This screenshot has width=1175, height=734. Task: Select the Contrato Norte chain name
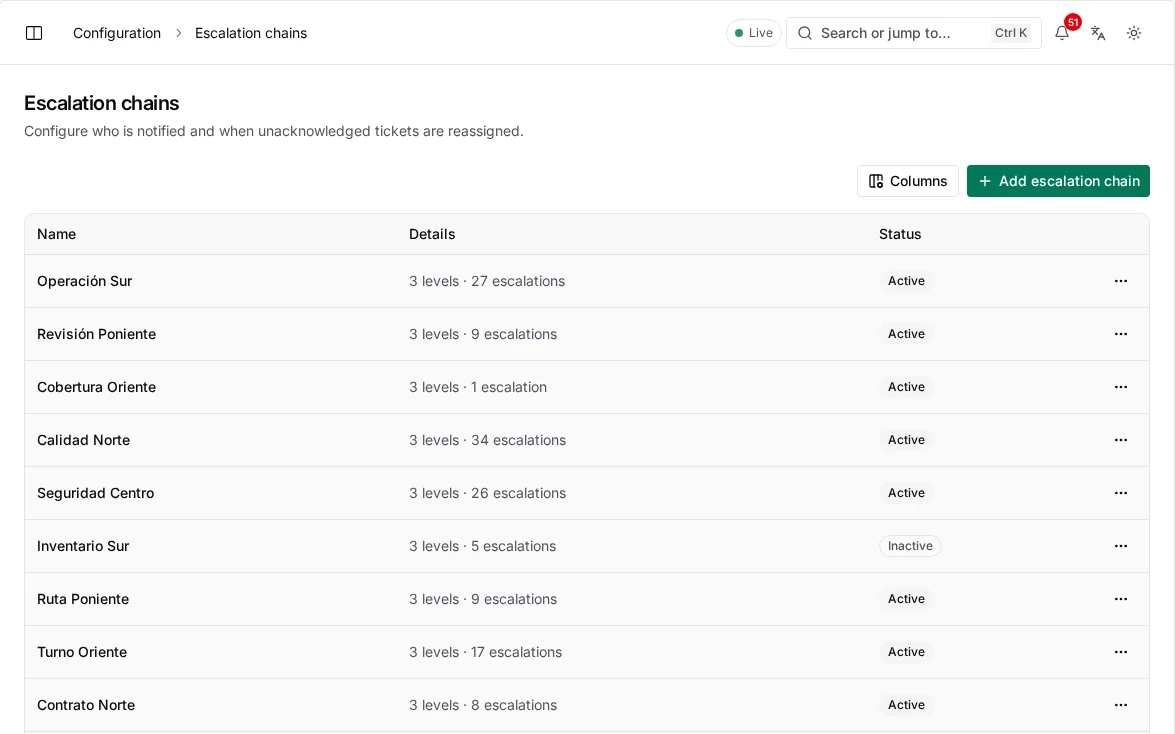pos(86,705)
